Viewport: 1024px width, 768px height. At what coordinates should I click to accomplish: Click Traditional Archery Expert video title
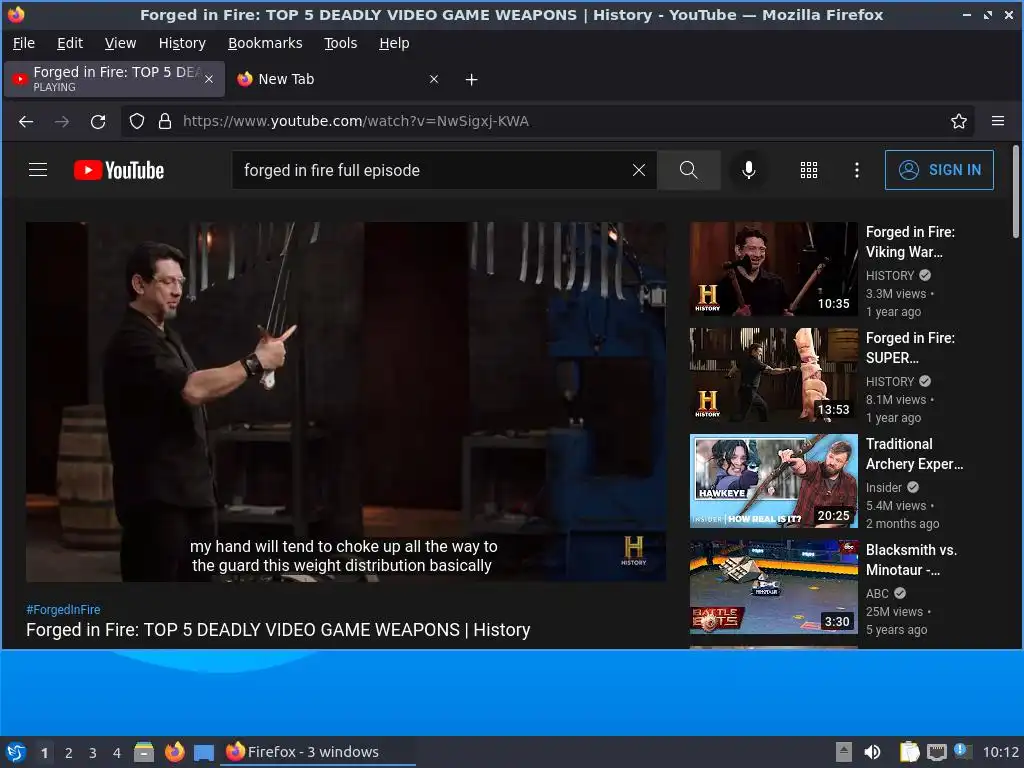tap(914, 453)
